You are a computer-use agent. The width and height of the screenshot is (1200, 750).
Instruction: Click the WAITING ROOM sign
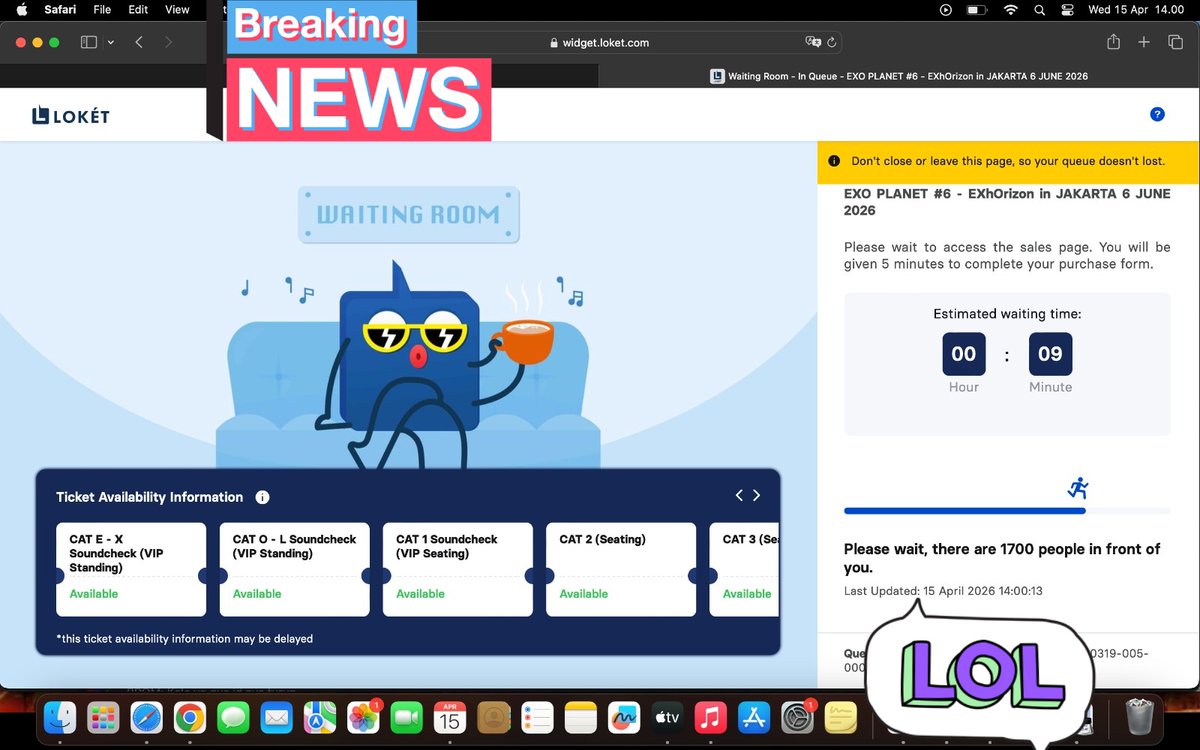point(408,214)
